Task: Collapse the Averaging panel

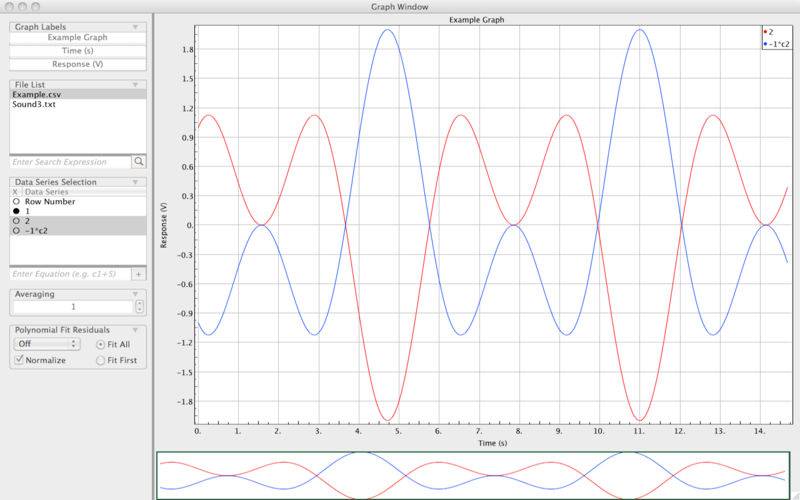Action: click(135, 295)
